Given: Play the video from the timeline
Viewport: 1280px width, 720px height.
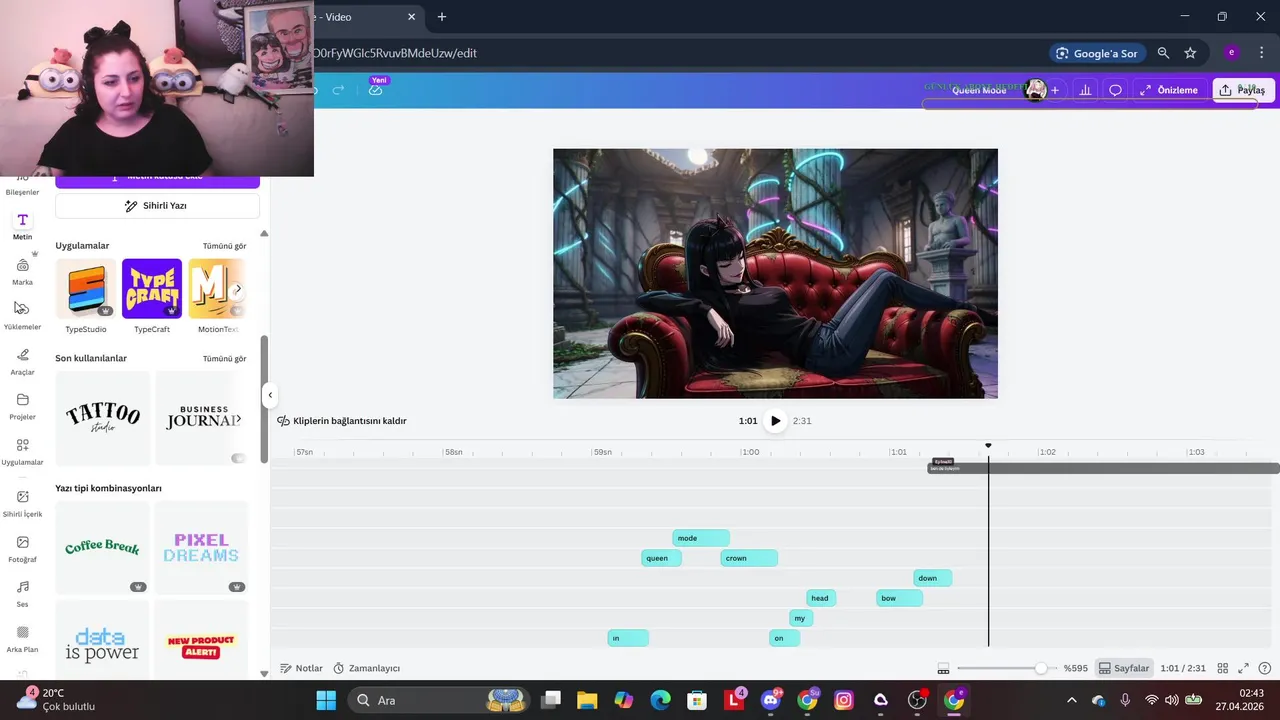Looking at the screenshot, I should point(775,421).
